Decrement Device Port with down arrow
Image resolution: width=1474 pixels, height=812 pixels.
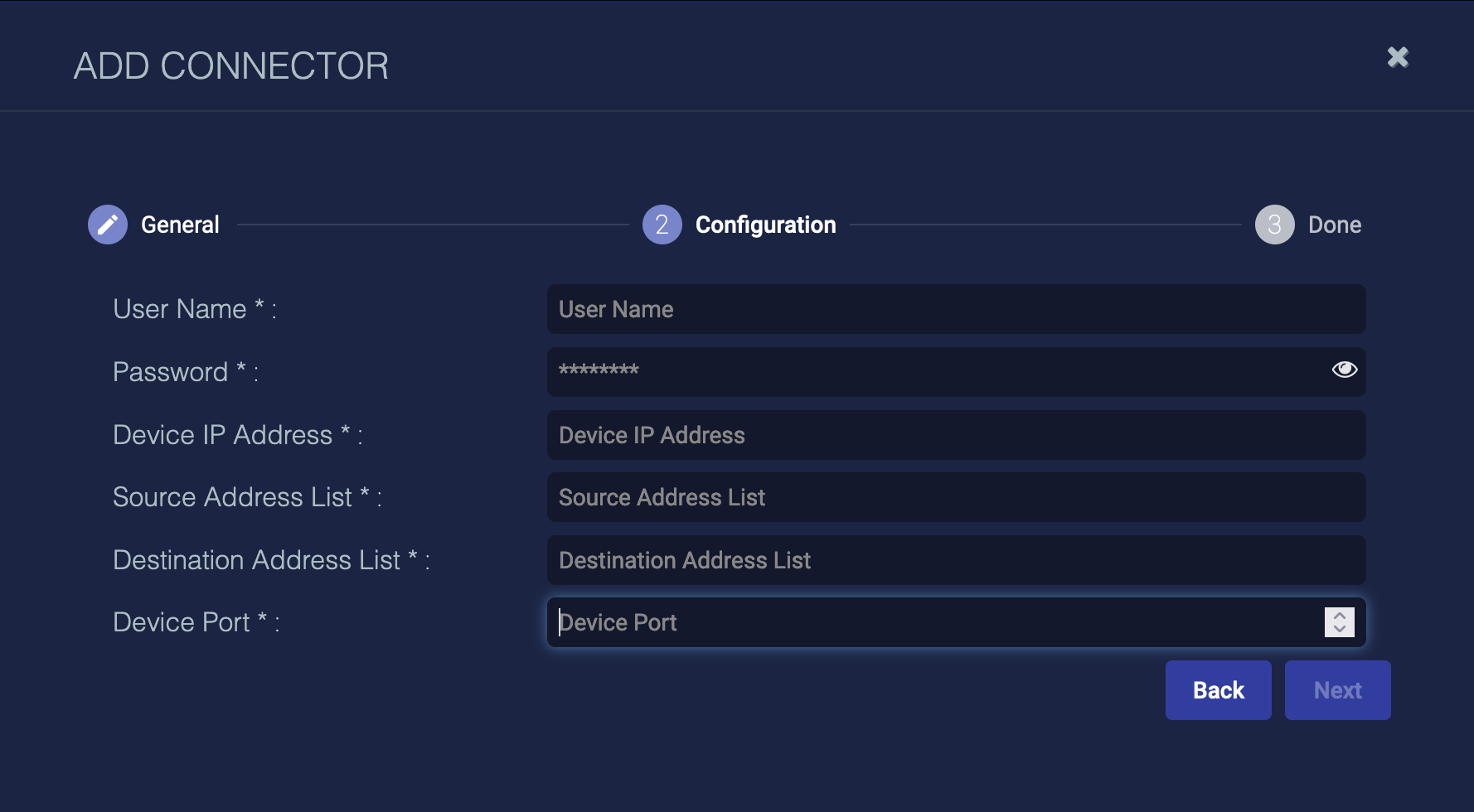pyautogui.click(x=1339, y=630)
